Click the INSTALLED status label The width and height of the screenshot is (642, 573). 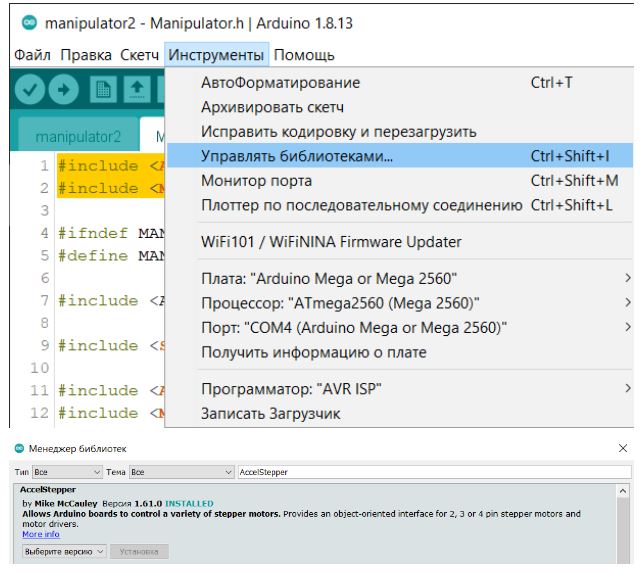point(189,503)
